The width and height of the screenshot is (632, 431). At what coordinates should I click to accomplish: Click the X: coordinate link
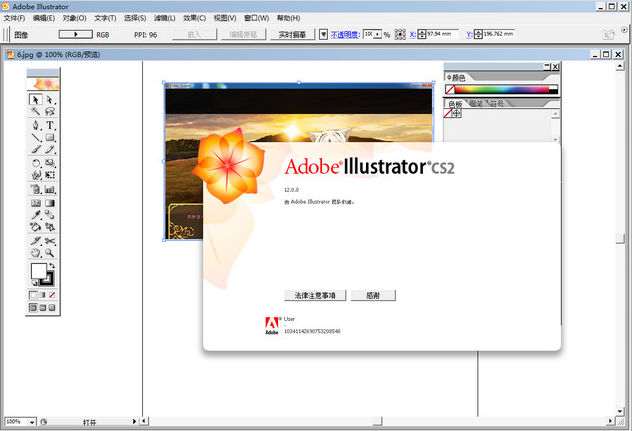click(x=413, y=34)
